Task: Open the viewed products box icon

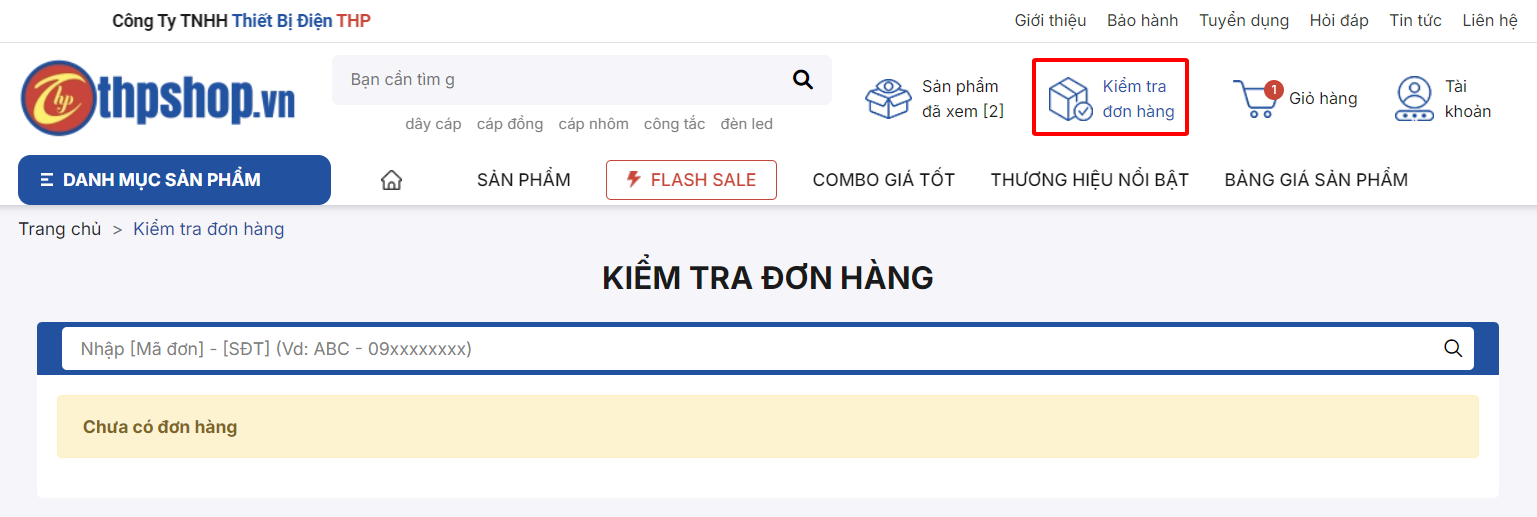Action: pyautogui.click(x=888, y=99)
